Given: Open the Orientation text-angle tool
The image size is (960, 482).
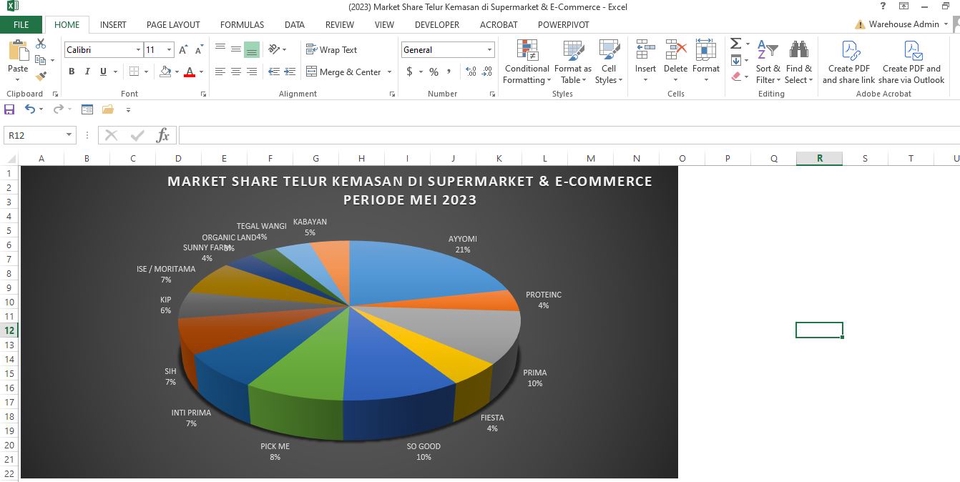Looking at the screenshot, I should pos(274,49).
